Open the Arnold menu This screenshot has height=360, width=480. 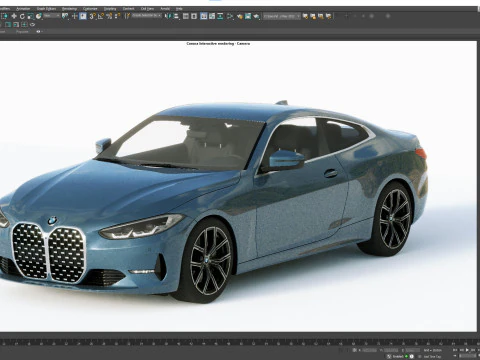click(165, 9)
